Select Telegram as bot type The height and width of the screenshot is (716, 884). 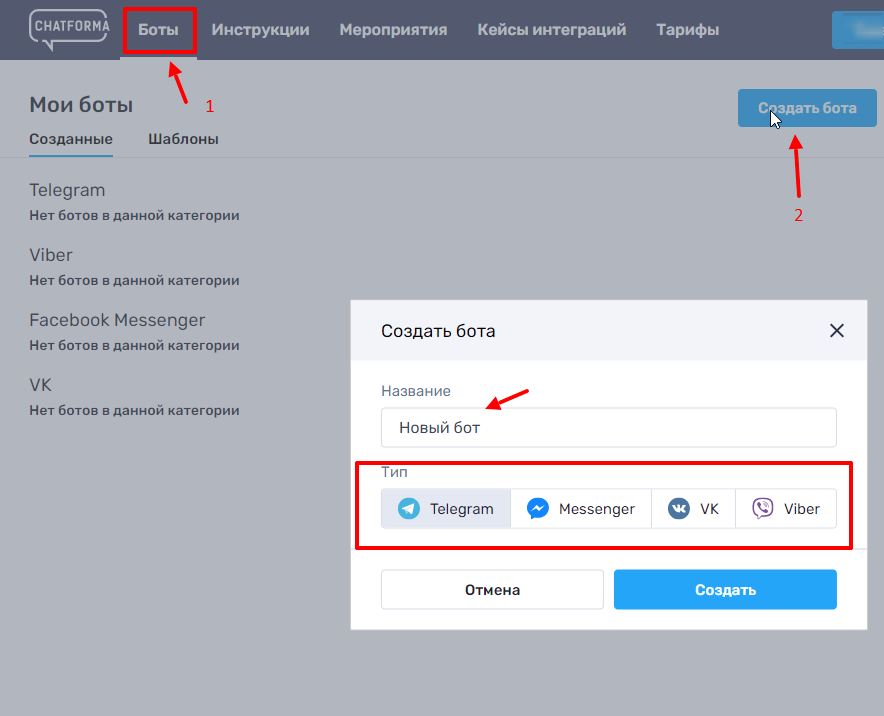(x=446, y=509)
